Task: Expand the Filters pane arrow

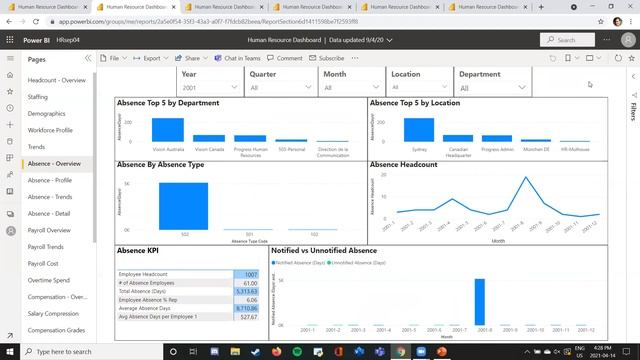Action: pyautogui.click(x=633, y=76)
